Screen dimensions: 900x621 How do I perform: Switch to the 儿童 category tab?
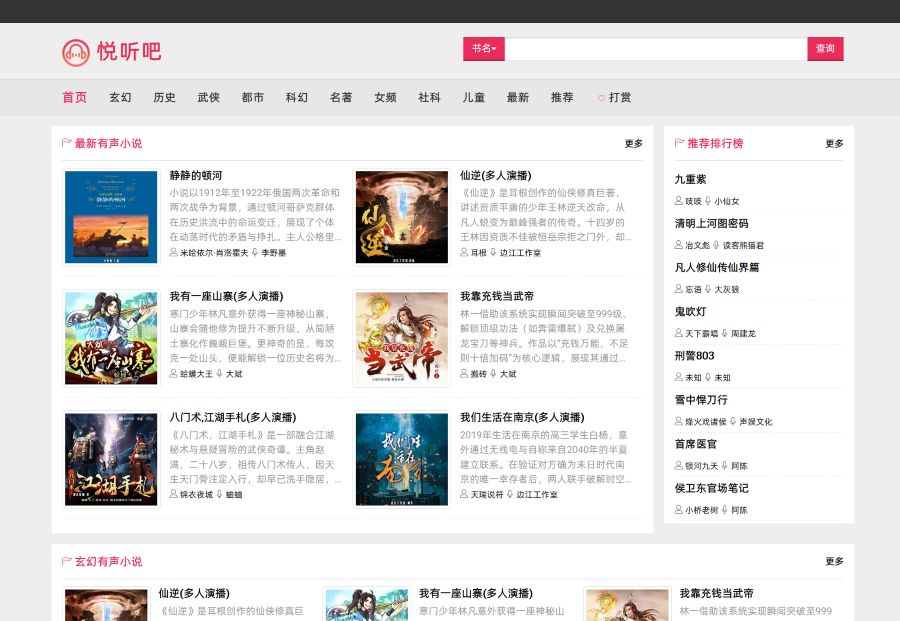tap(473, 98)
